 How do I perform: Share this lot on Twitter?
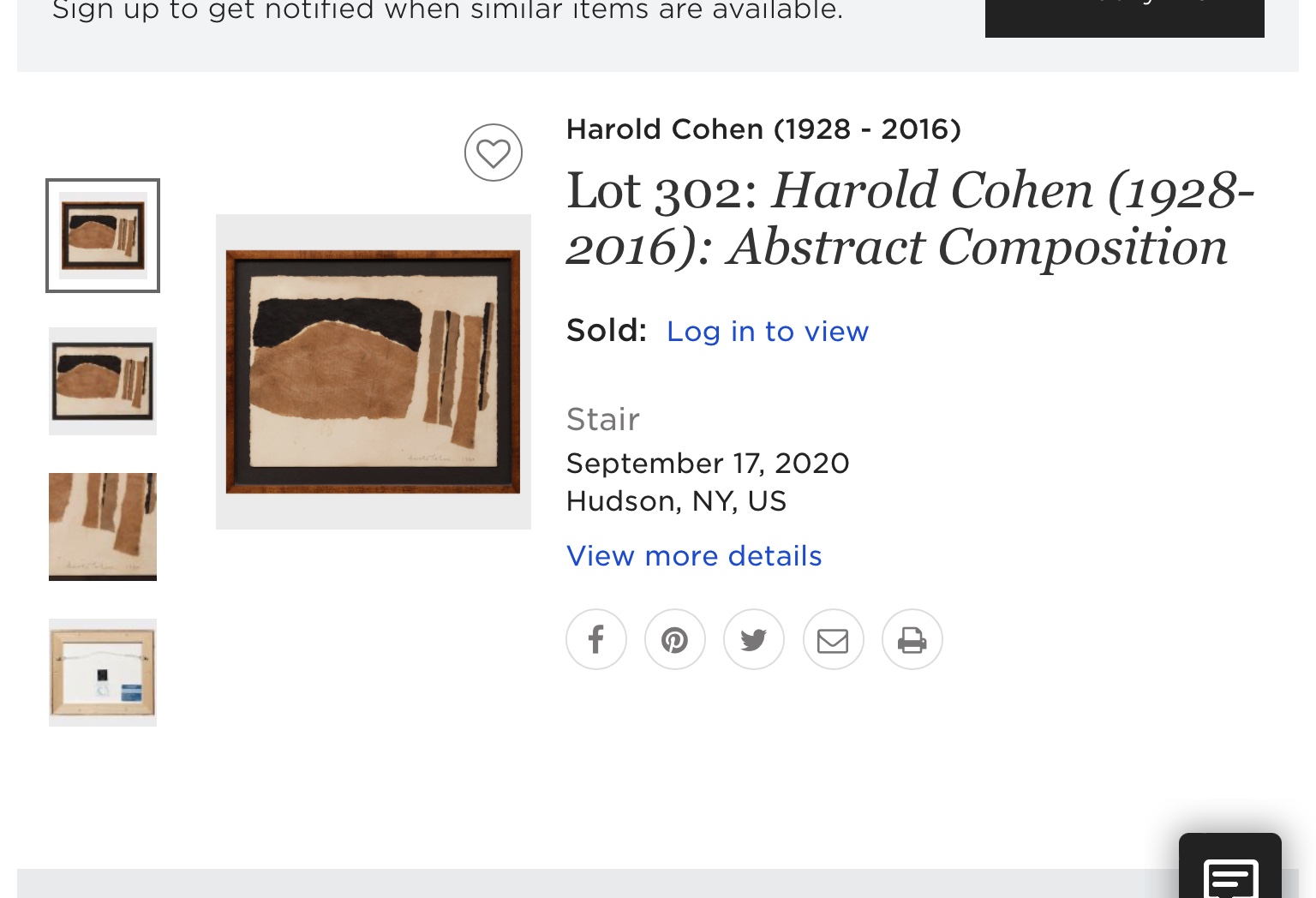pyautogui.click(x=754, y=639)
